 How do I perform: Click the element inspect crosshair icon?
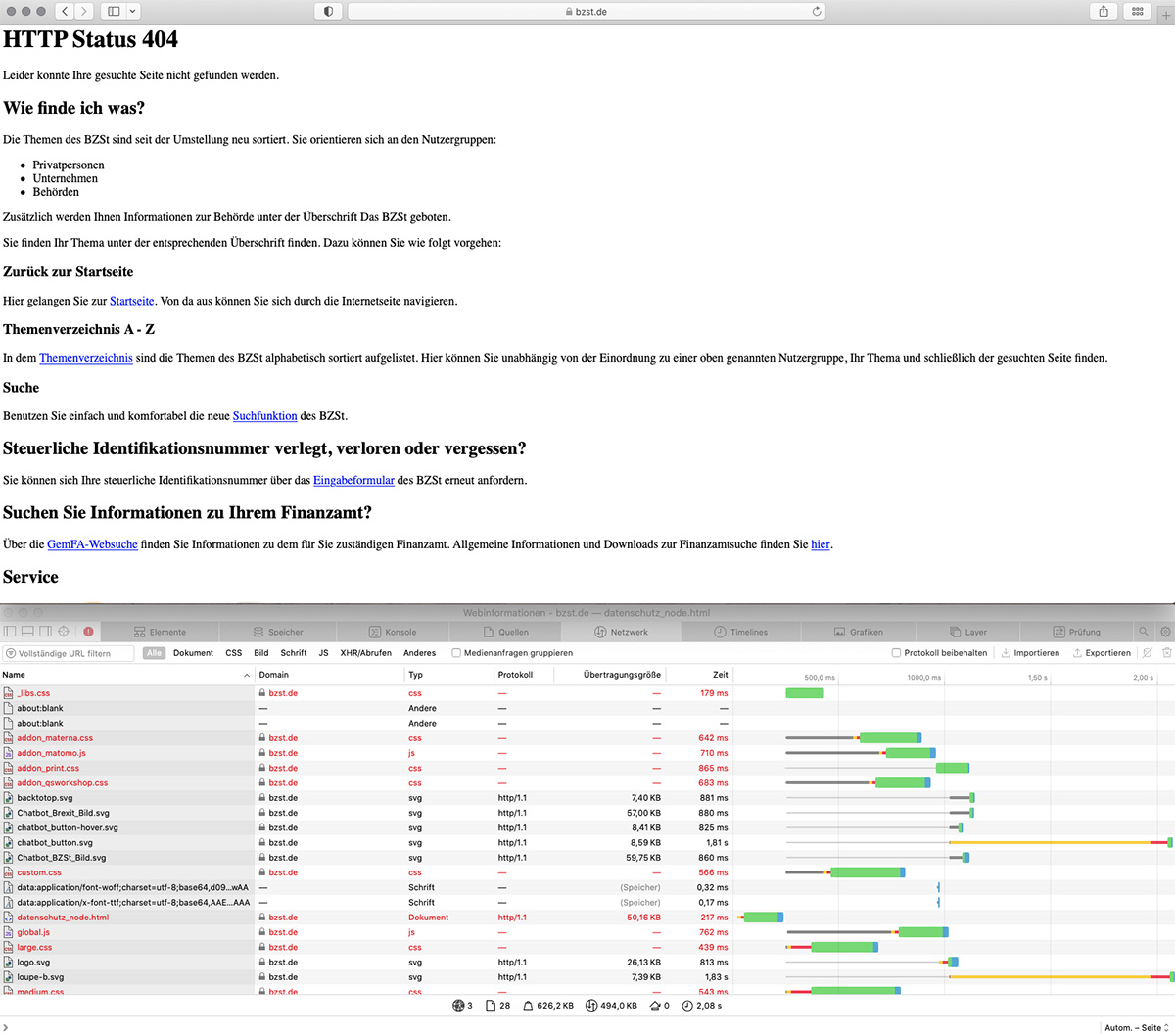[64, 632]
